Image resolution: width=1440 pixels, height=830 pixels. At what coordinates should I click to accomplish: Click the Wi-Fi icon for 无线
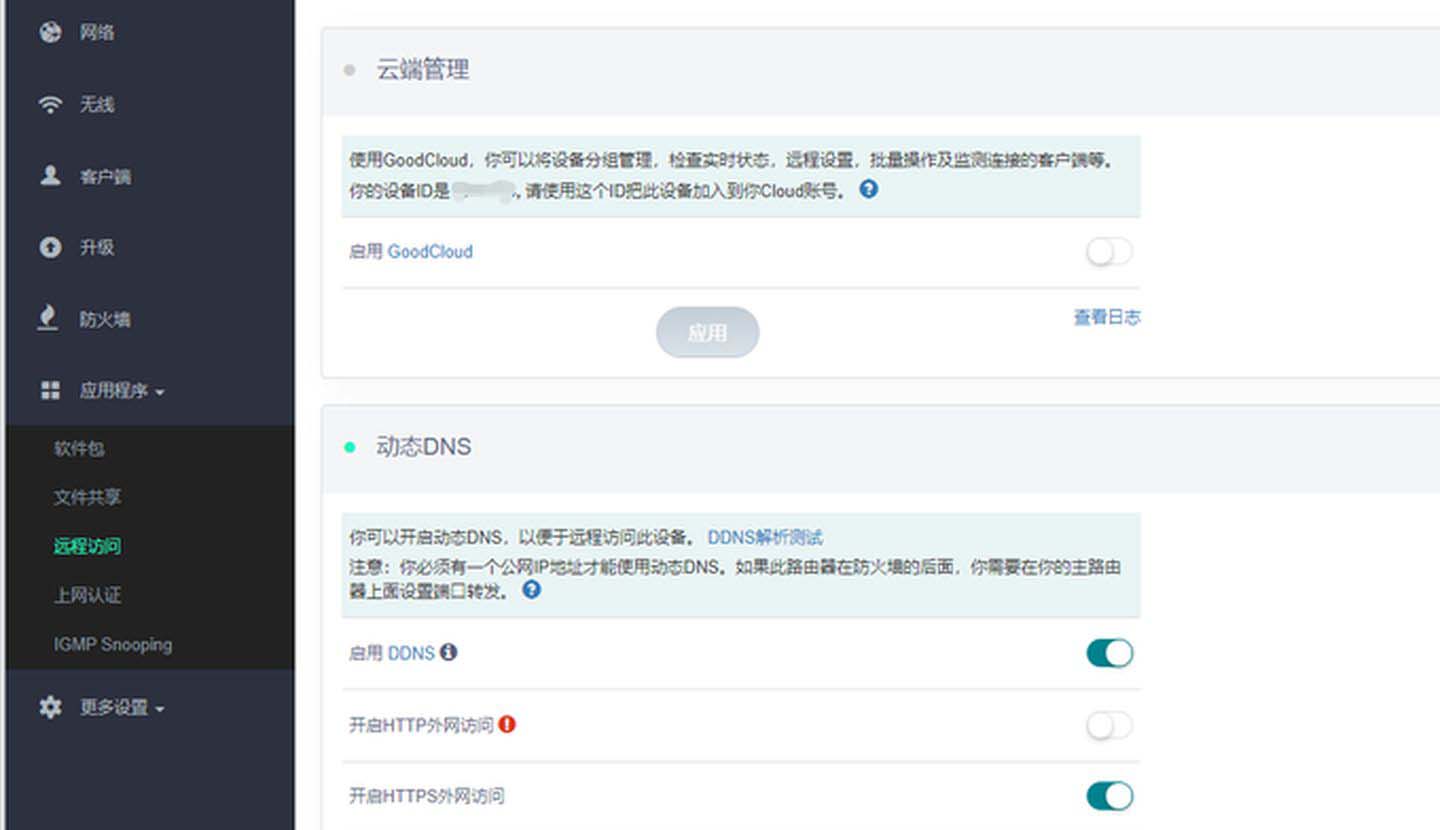click(x=50, y=104)
